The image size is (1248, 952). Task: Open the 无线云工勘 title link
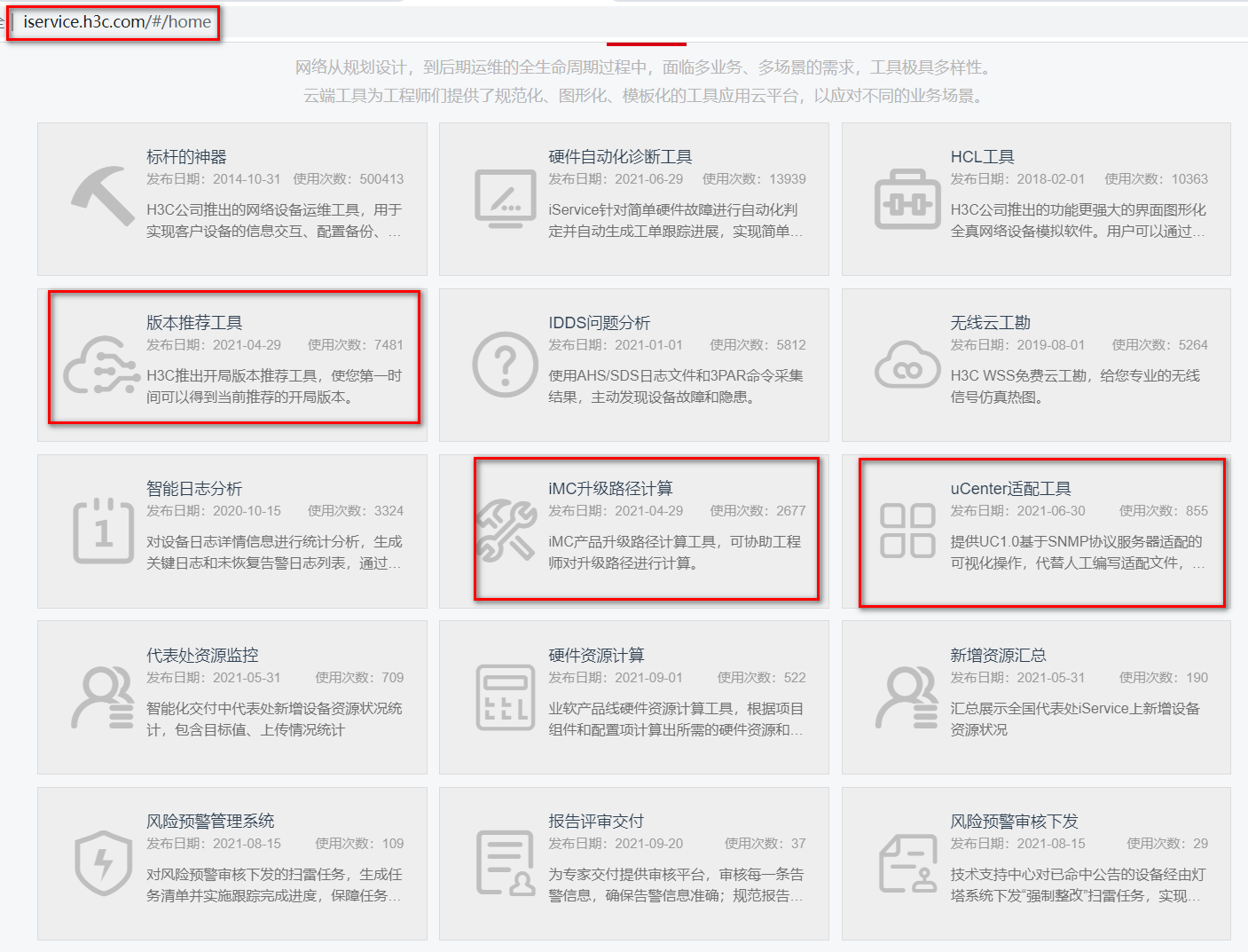pos(990,323)
